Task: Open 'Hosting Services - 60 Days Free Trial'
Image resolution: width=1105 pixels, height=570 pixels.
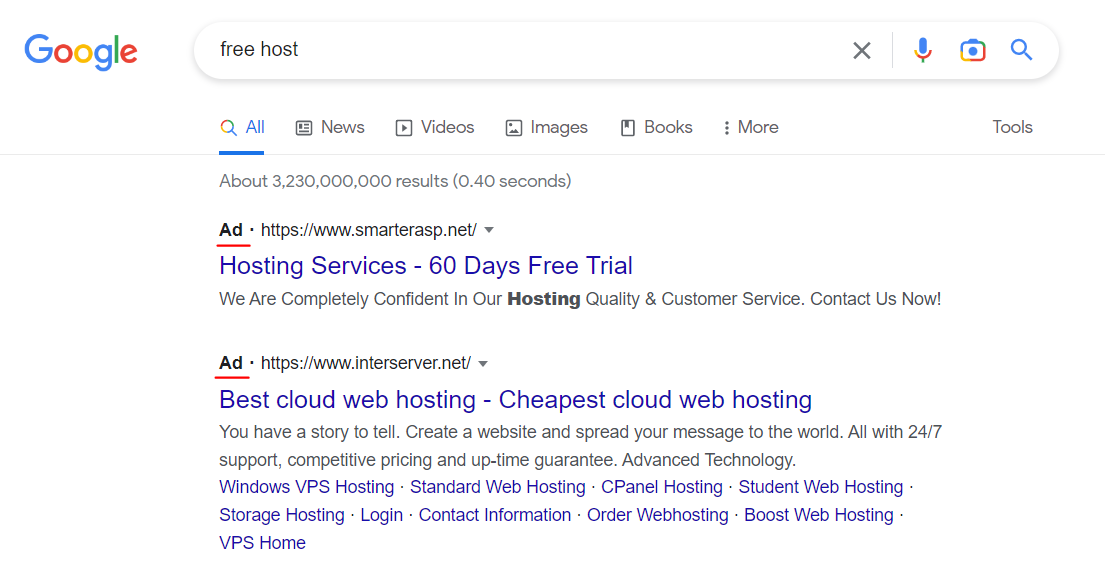Action: 426,265
